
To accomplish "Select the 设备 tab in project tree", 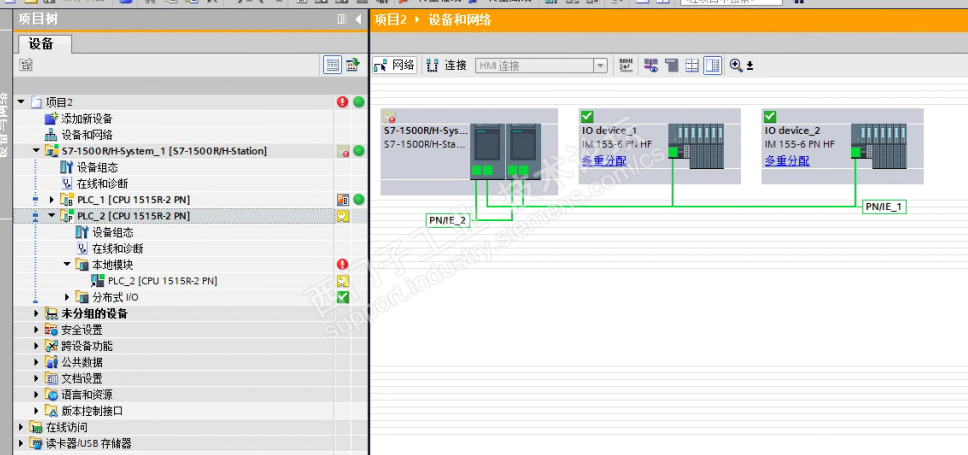I will pyautogui.click(x=42, y=44).
